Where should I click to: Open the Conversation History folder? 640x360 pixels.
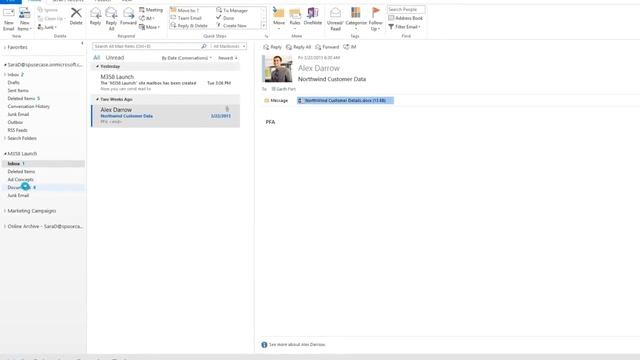tap(29, 107)
